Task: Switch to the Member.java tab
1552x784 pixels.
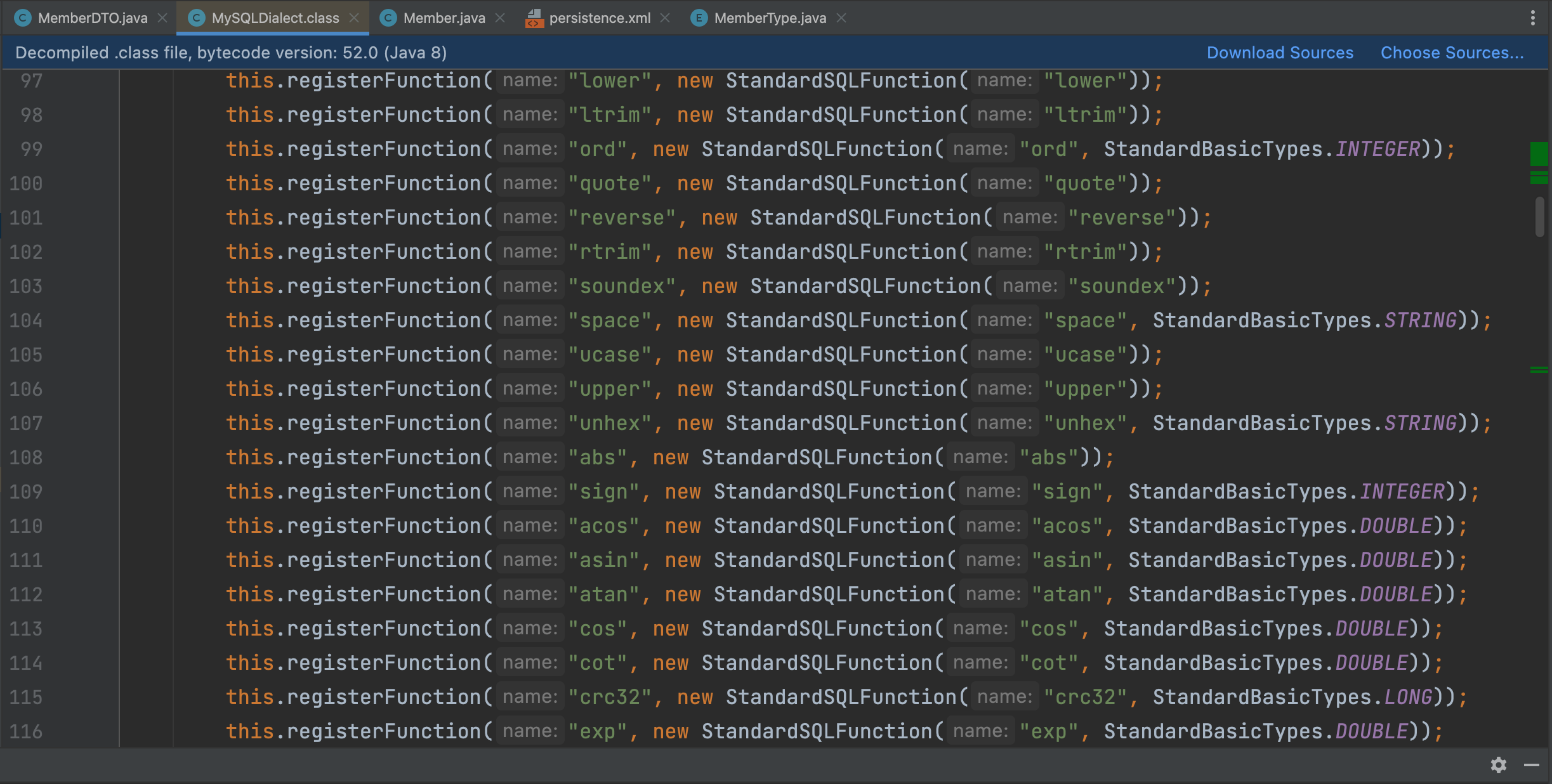Action: (x=444, y=18)
